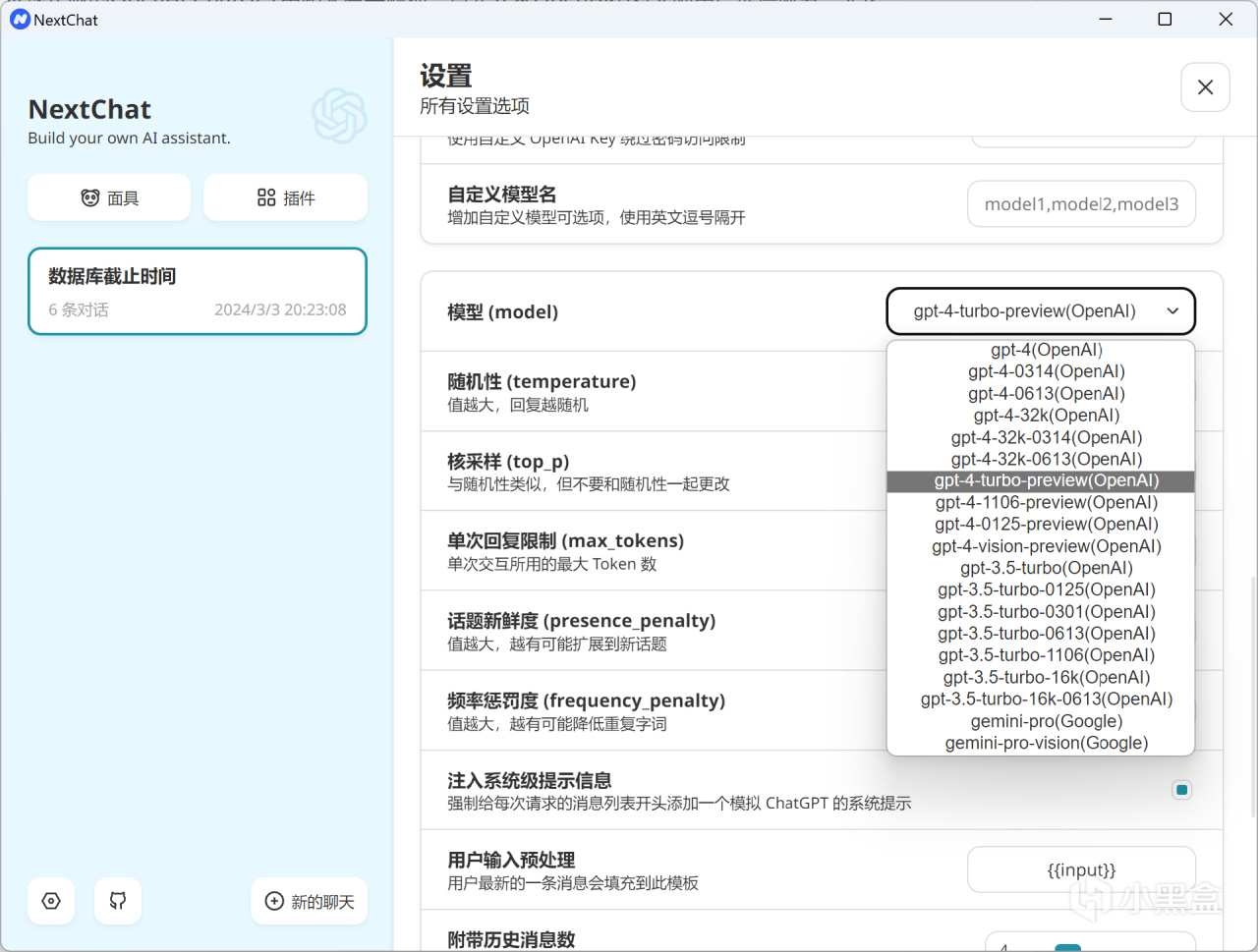Select gpt-3.5-turbo-0613(OpenAI) model
Image resolution: width=1258 pixels, height=952 pixels.
coord(1041,634)
